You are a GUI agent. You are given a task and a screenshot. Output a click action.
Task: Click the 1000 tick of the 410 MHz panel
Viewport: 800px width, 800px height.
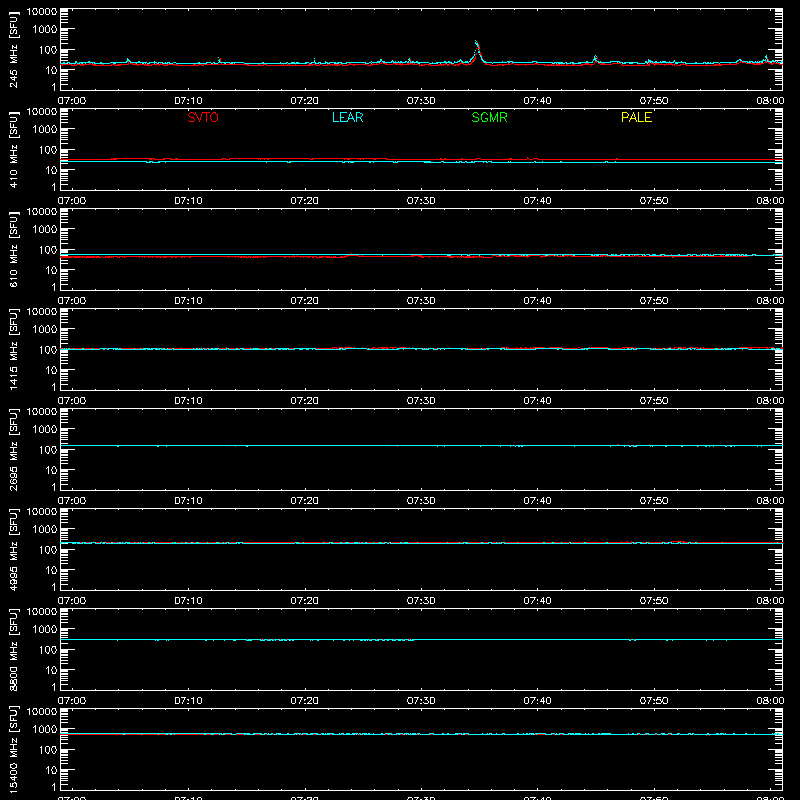point(45,129)
